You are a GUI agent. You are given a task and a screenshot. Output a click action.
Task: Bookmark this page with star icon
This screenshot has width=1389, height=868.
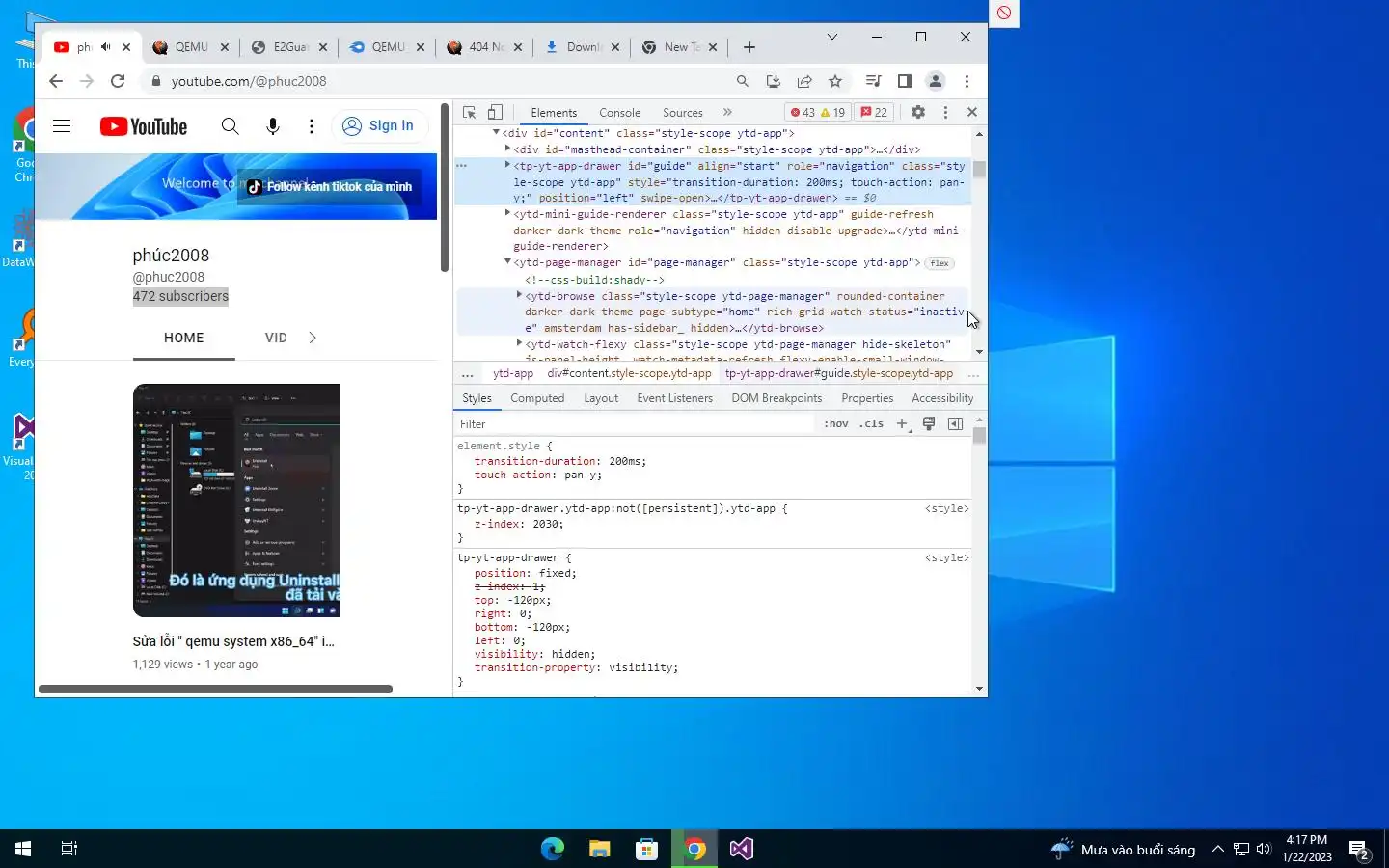click(835, 81)
